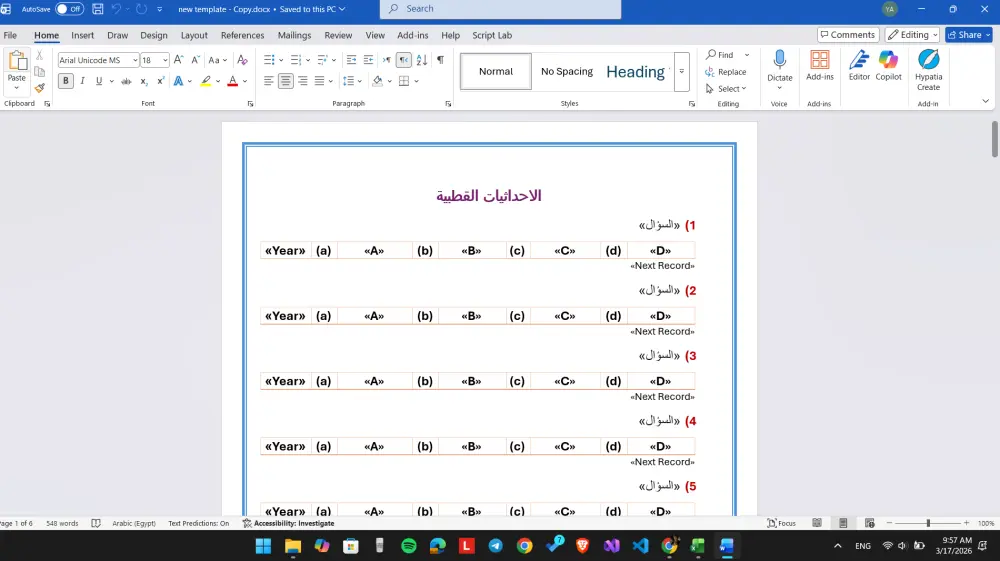
Task: Toggle show paragraph marks
Action: pyautogui.click(x=440, y=60)
